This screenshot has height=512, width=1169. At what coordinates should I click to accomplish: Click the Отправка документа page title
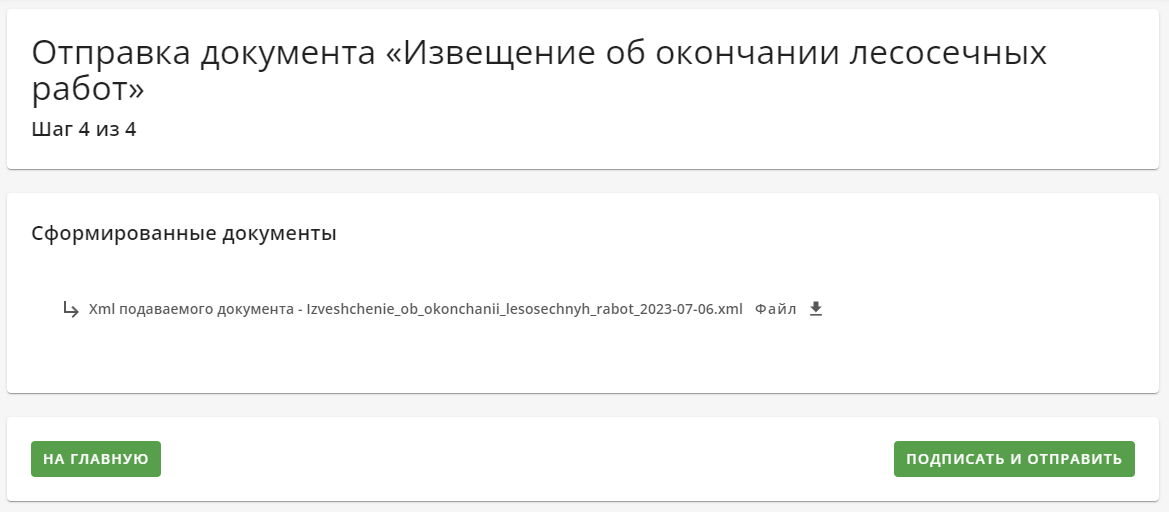(539, 71)
